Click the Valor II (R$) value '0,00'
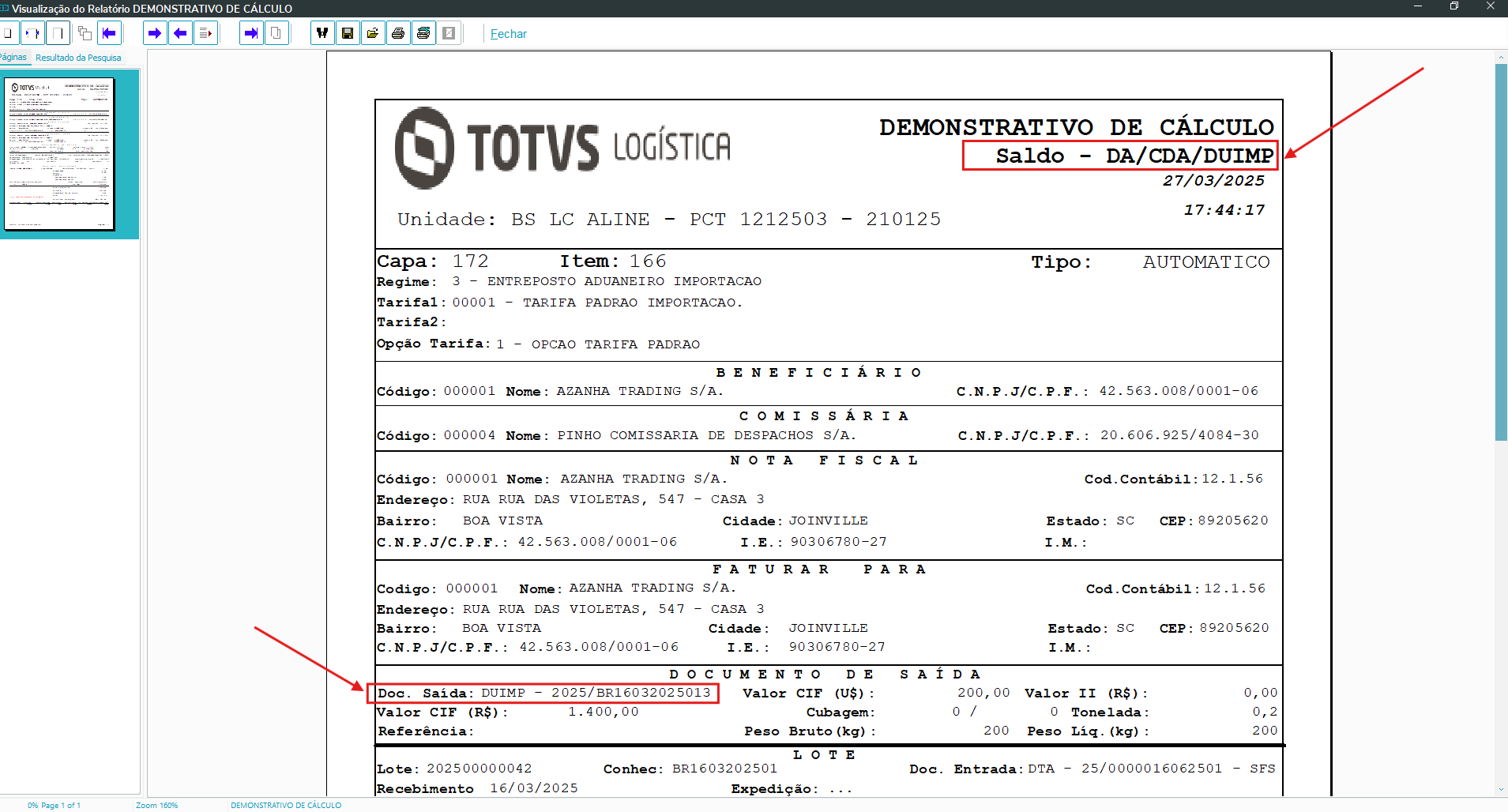This screenshot has height=812, width=1508. [1261, 693]
